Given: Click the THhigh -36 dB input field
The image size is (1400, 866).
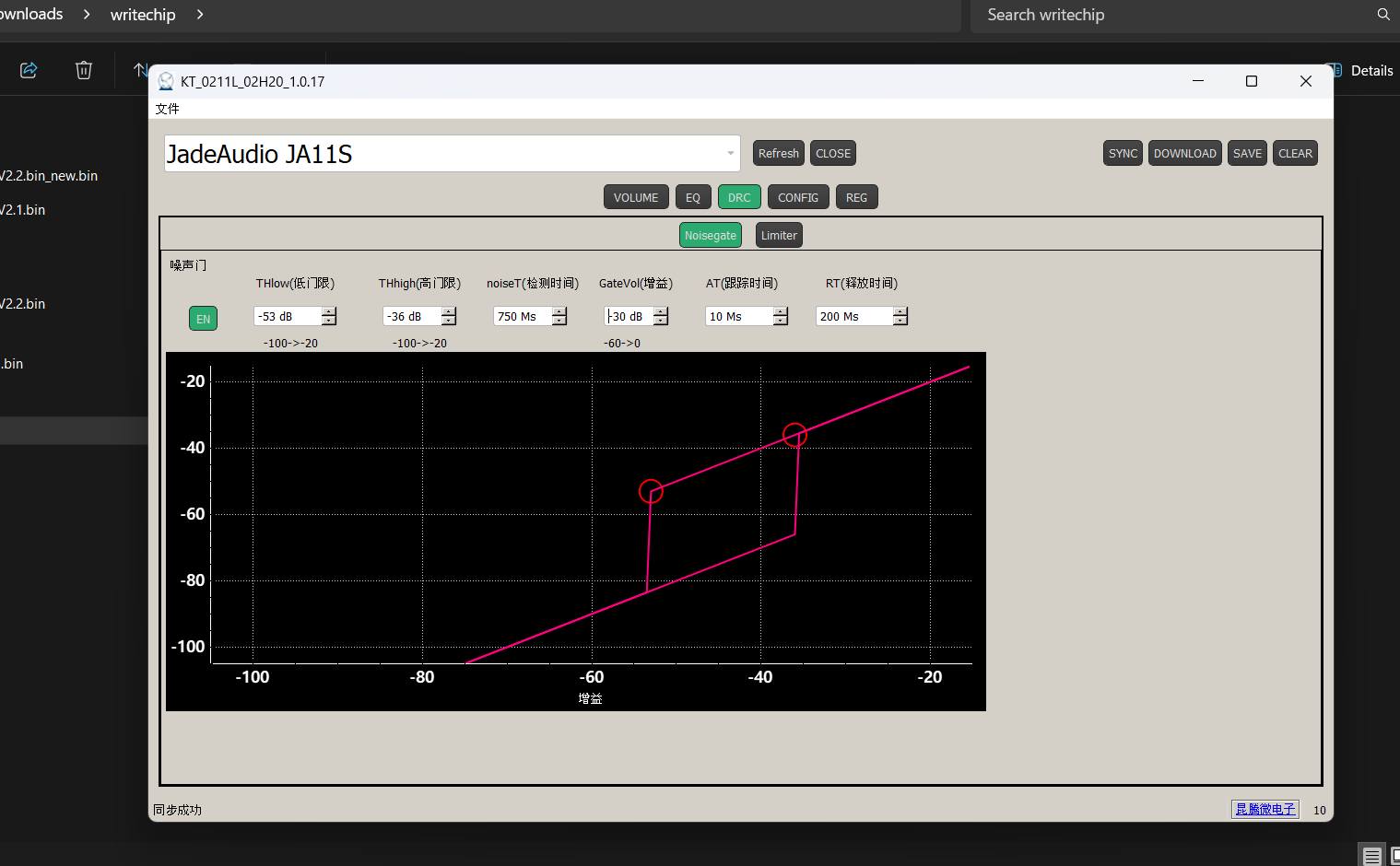Looking at the screenshot, I should [x=412, y=316].
